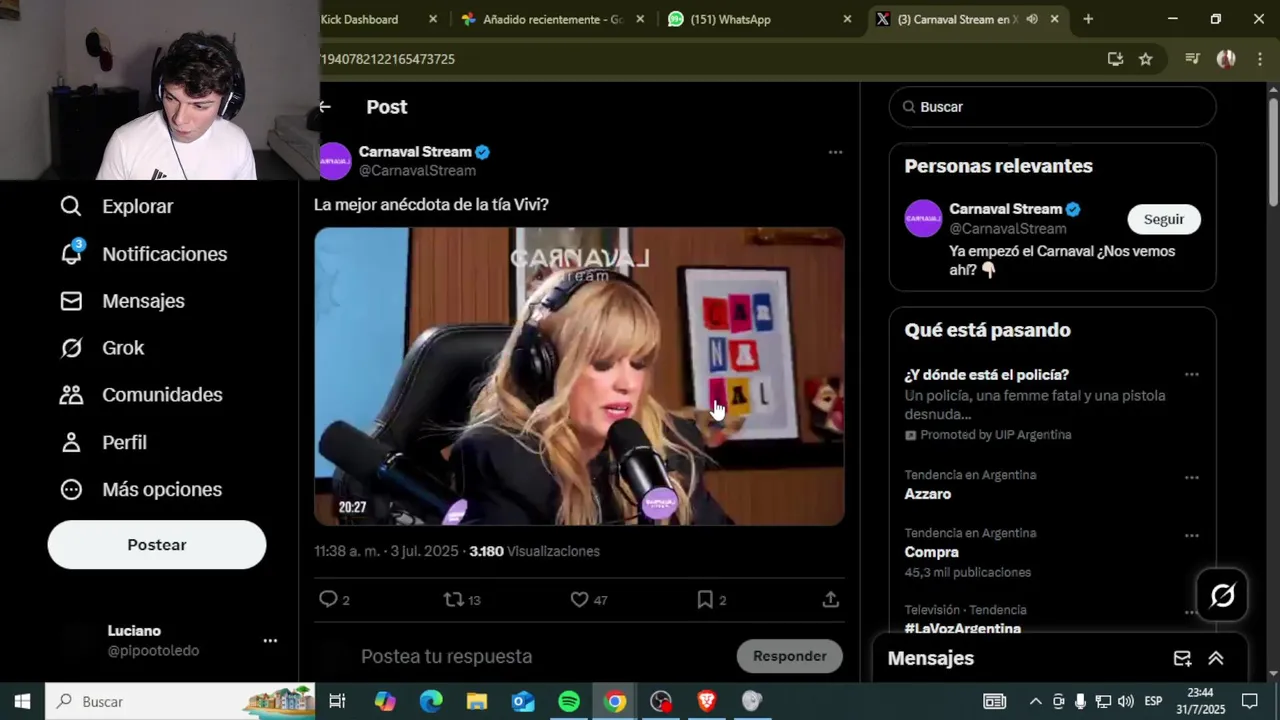The image size is (1280, 720).
Task: Open options for ¿Y dónde está el policía? trend
Action: 1191,375
